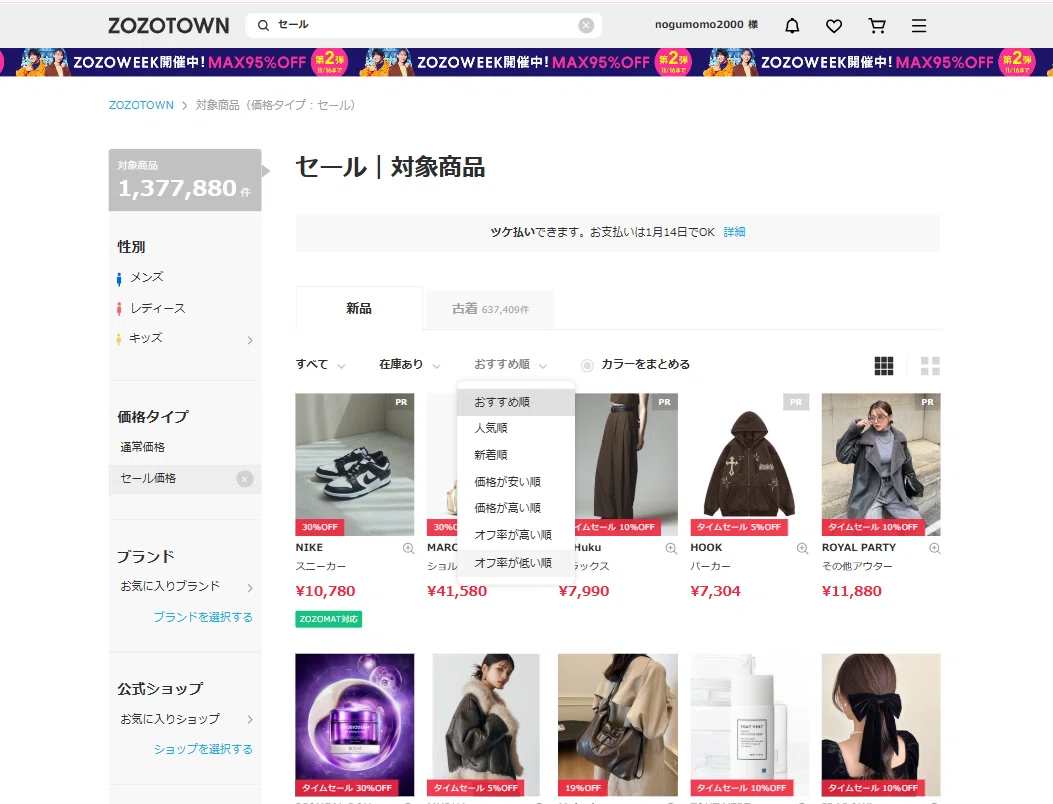
Task: Toggle カラーをまとめる radio option
Action: pyautogui.click(x=587, y=365)
